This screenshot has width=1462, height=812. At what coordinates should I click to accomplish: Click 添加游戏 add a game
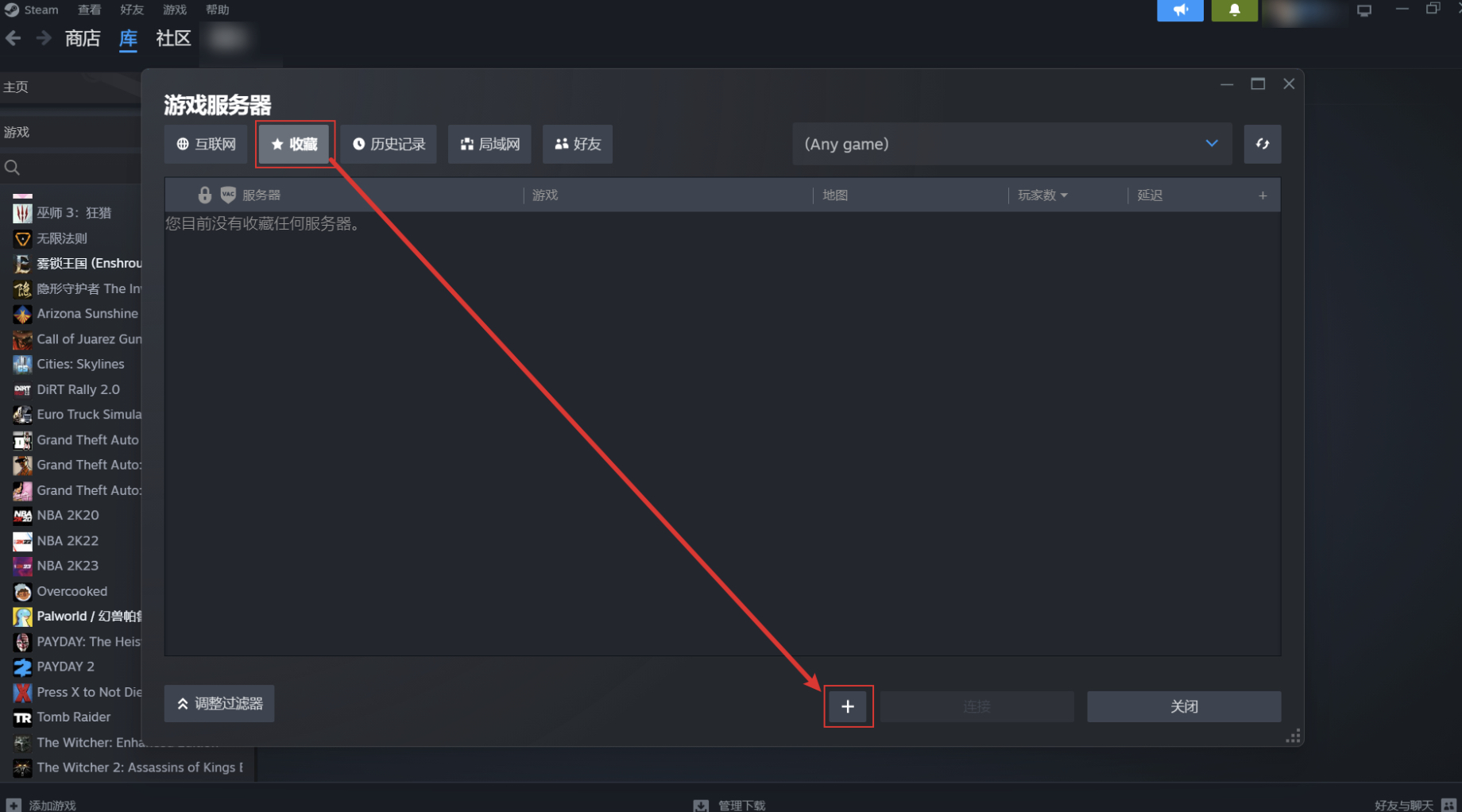(41, 805)
